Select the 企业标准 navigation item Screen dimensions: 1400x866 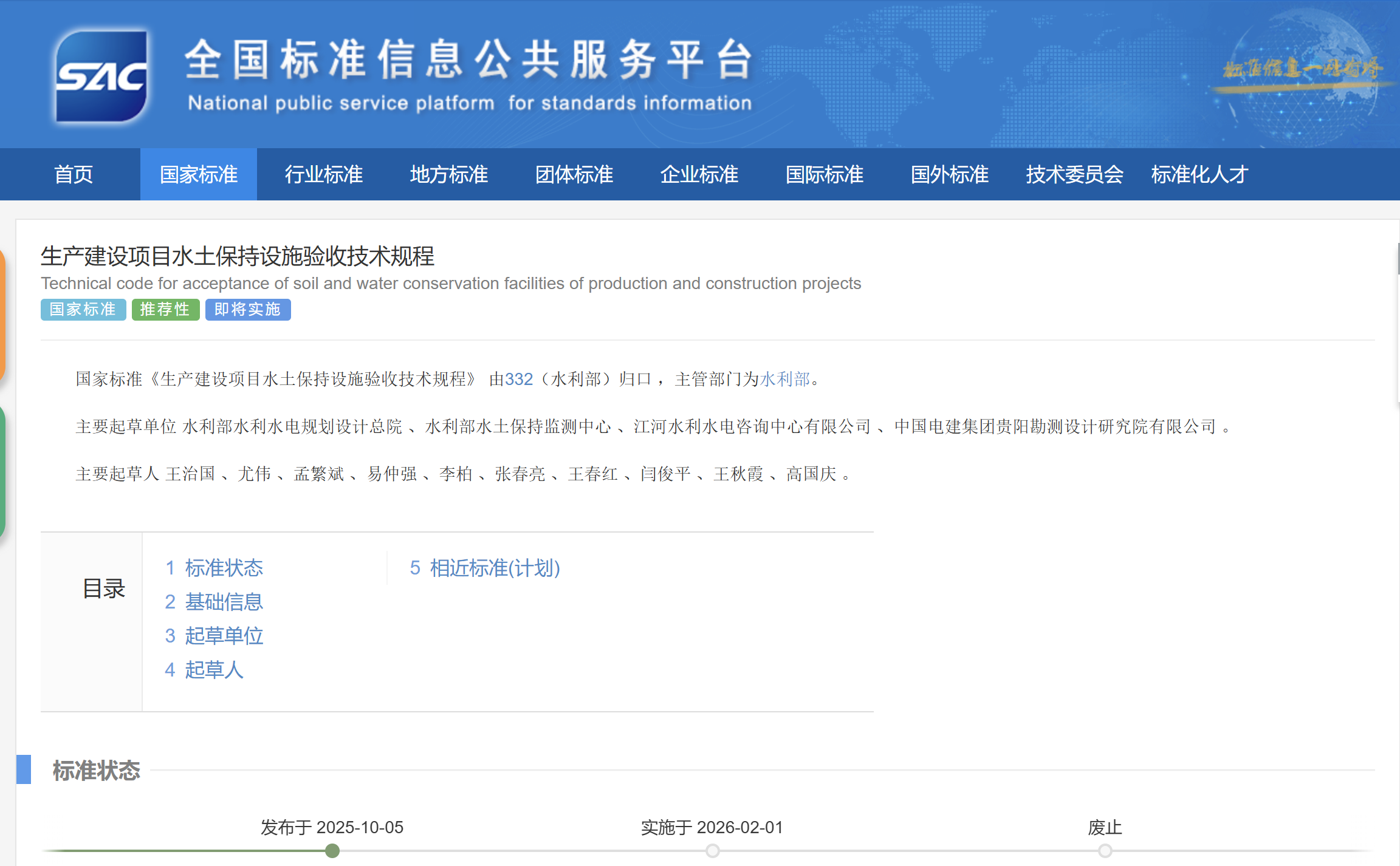699,175
